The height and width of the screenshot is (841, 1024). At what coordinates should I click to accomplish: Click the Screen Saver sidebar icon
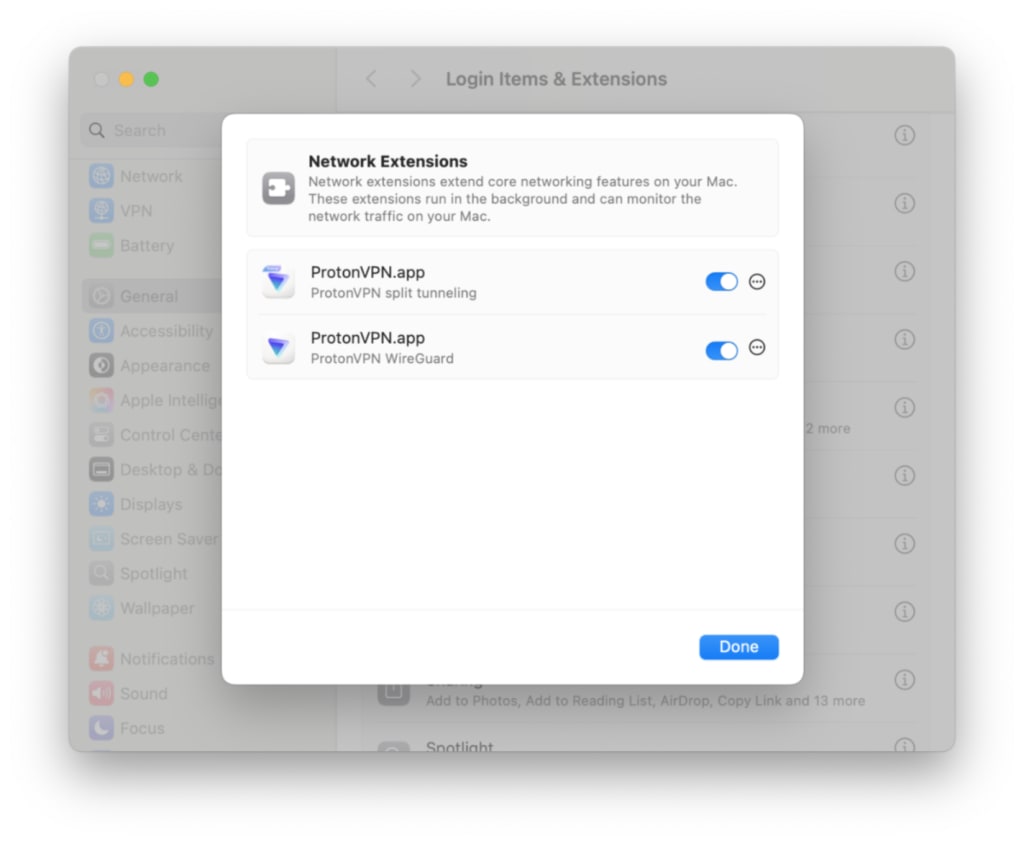102,539
